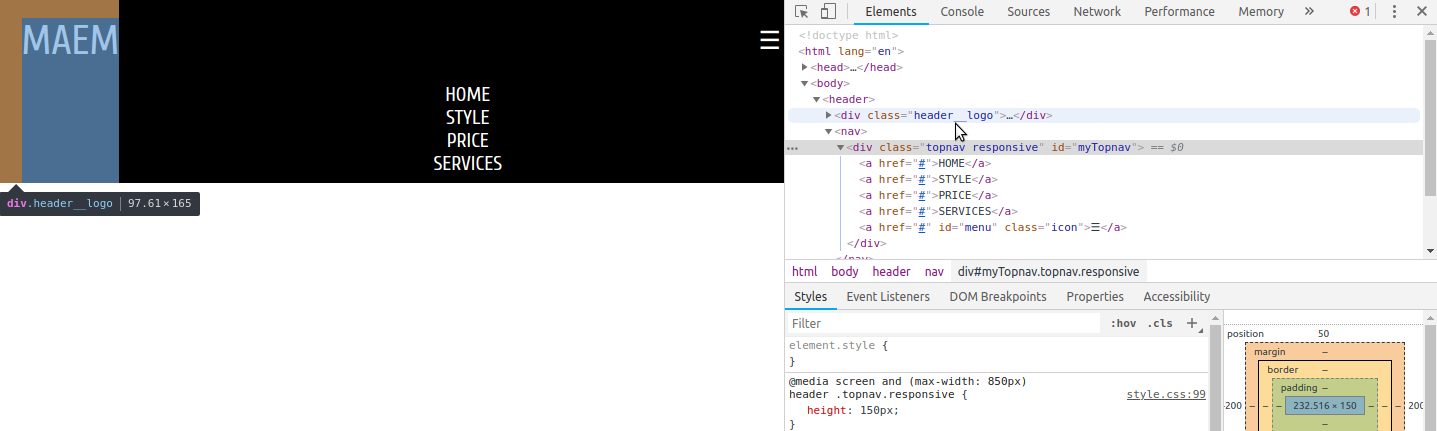Expand the header__logo div node
This screenshot has width=1437, height=431.
(829, 116)
